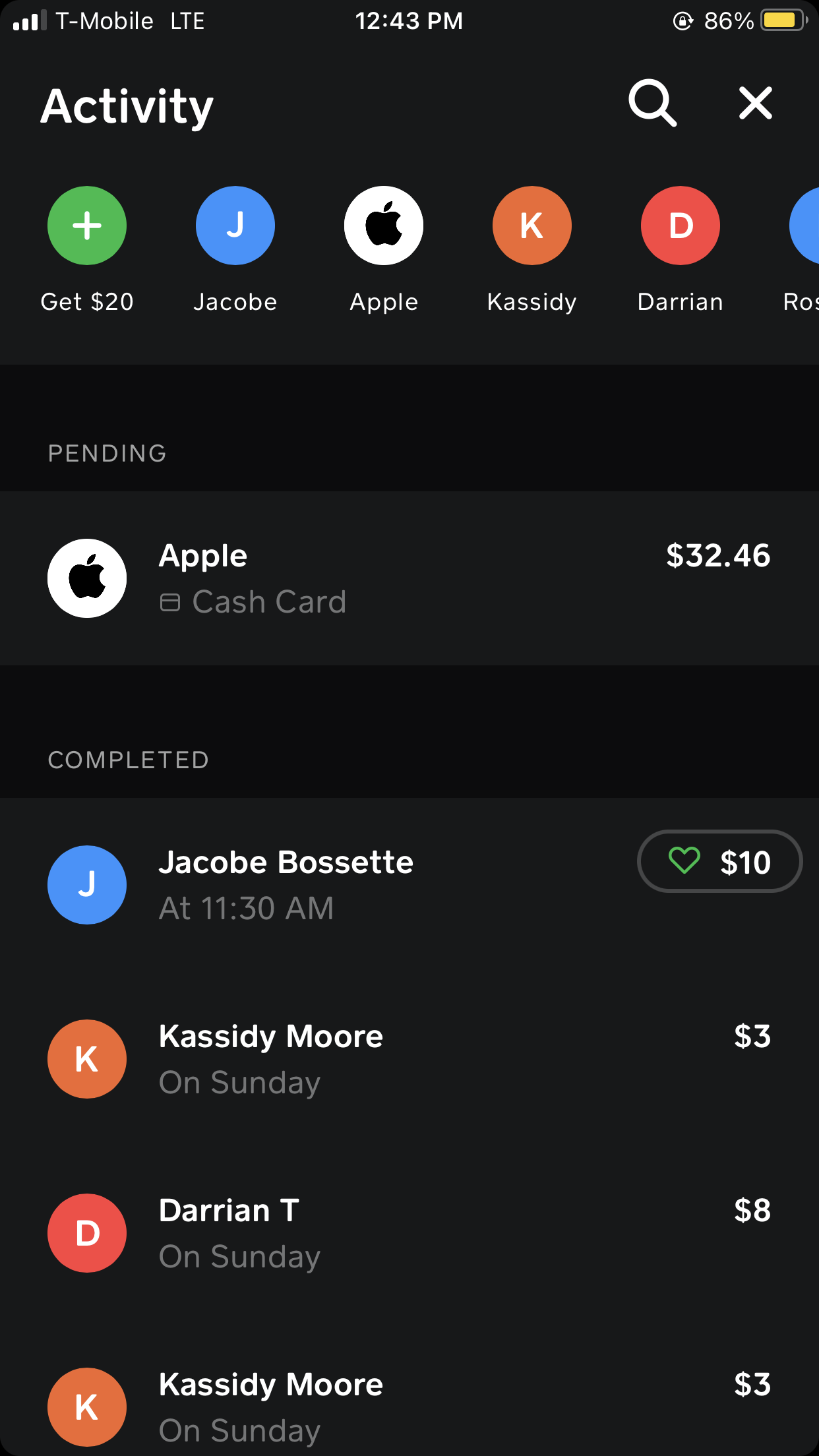Choose Kassidy's orange K avatar shortcut
This screenshot has width=819, height=1456.
tap(532, 226)
